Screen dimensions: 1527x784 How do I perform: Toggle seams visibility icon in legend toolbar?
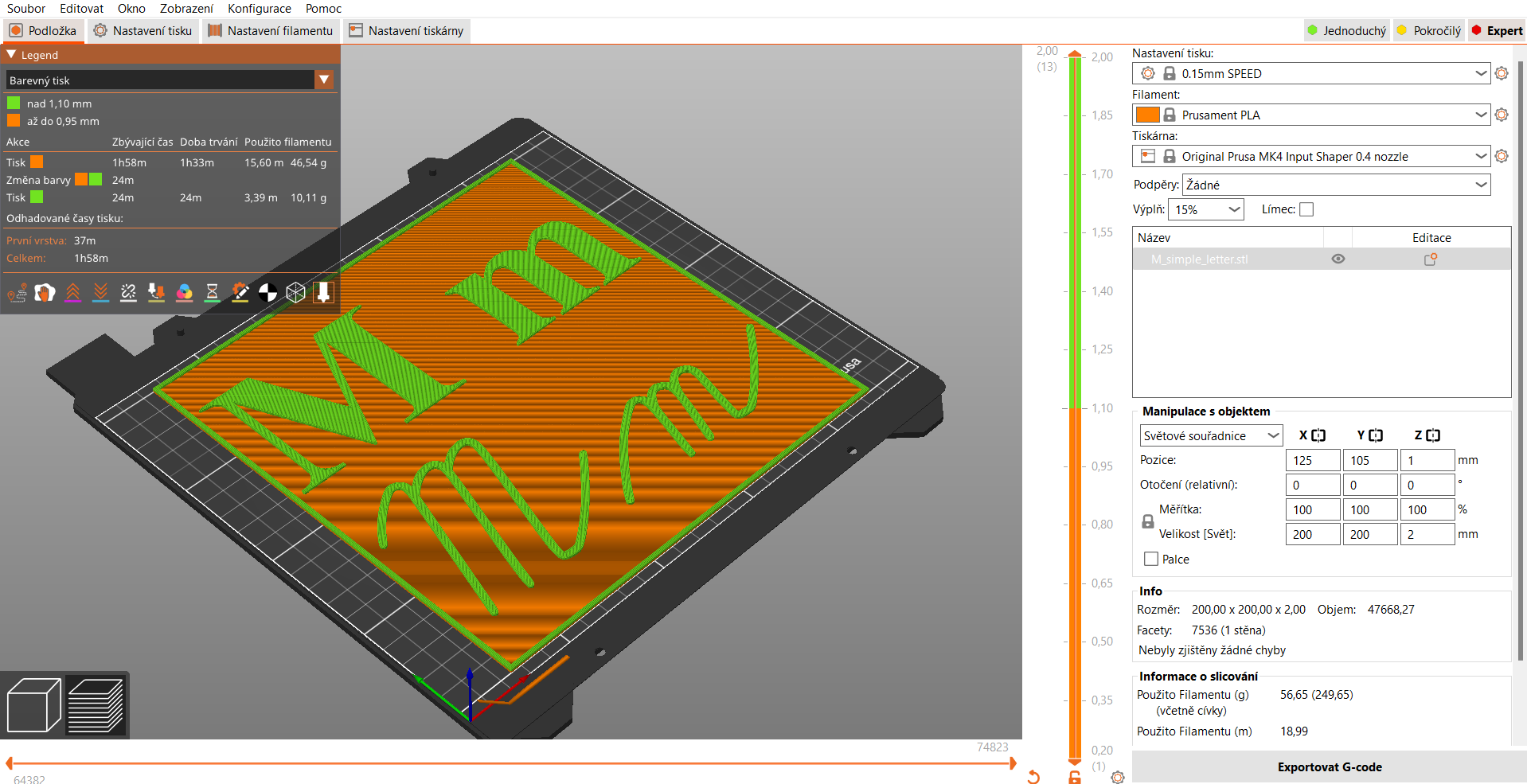[x=128, y=293]
